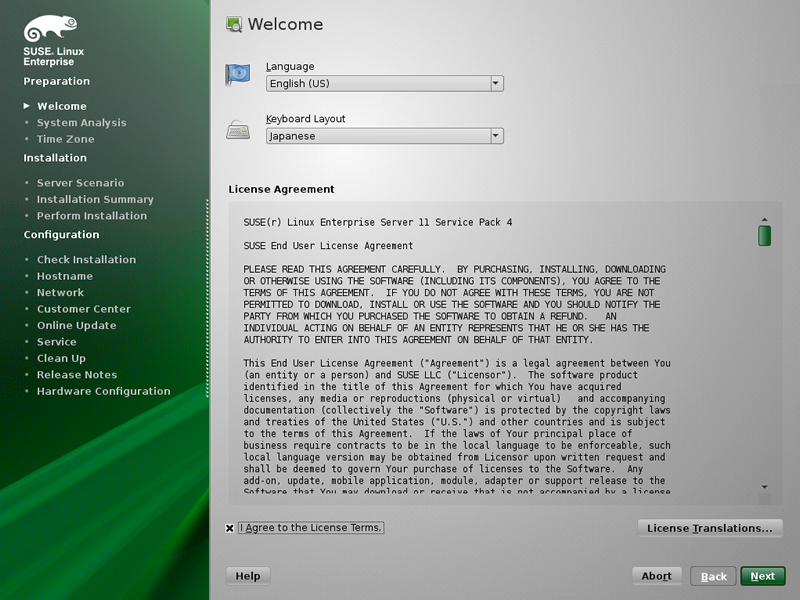Select Installation Summary step

coord(95,199)
